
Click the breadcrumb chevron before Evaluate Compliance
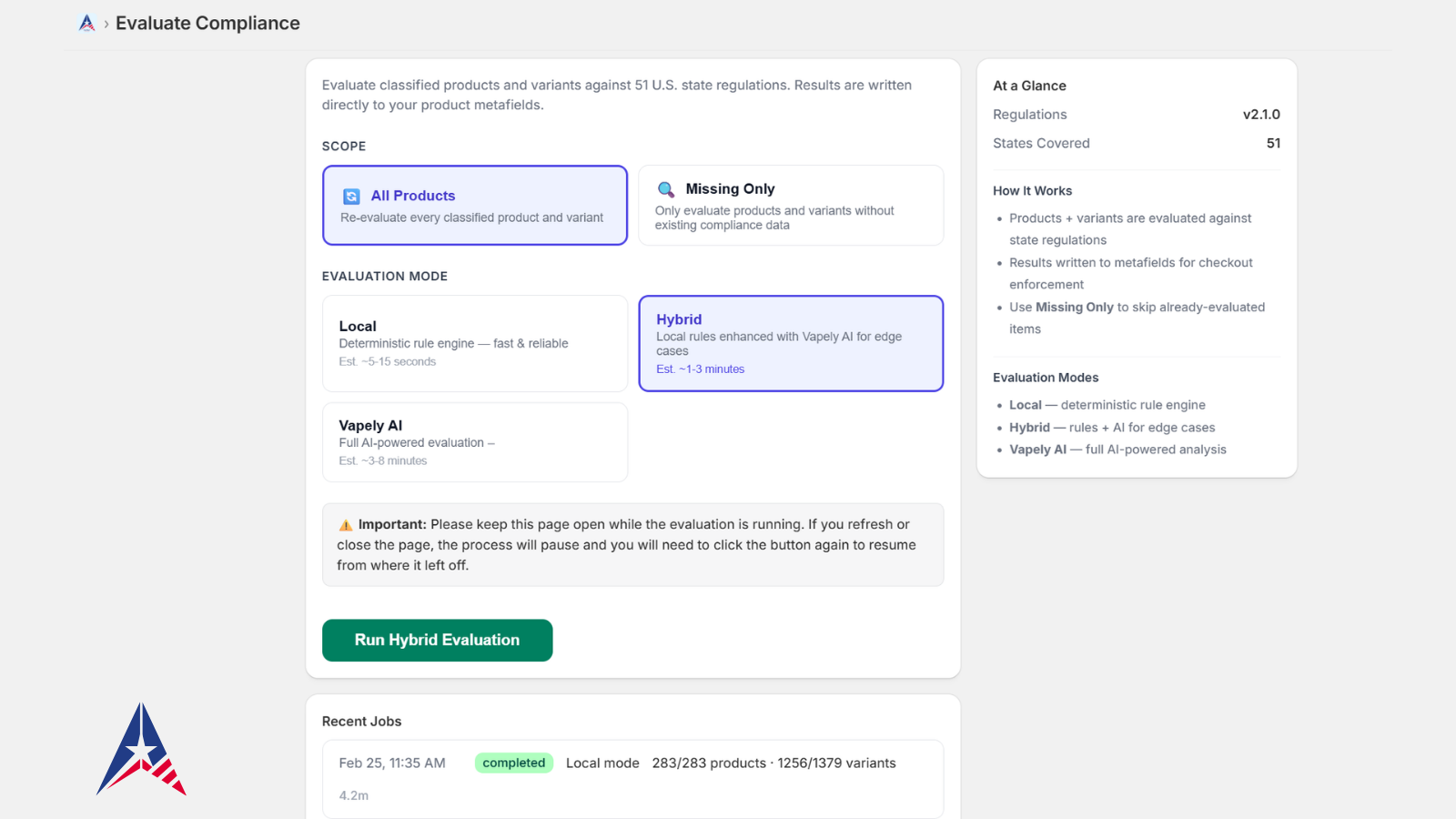click(106, 25)
